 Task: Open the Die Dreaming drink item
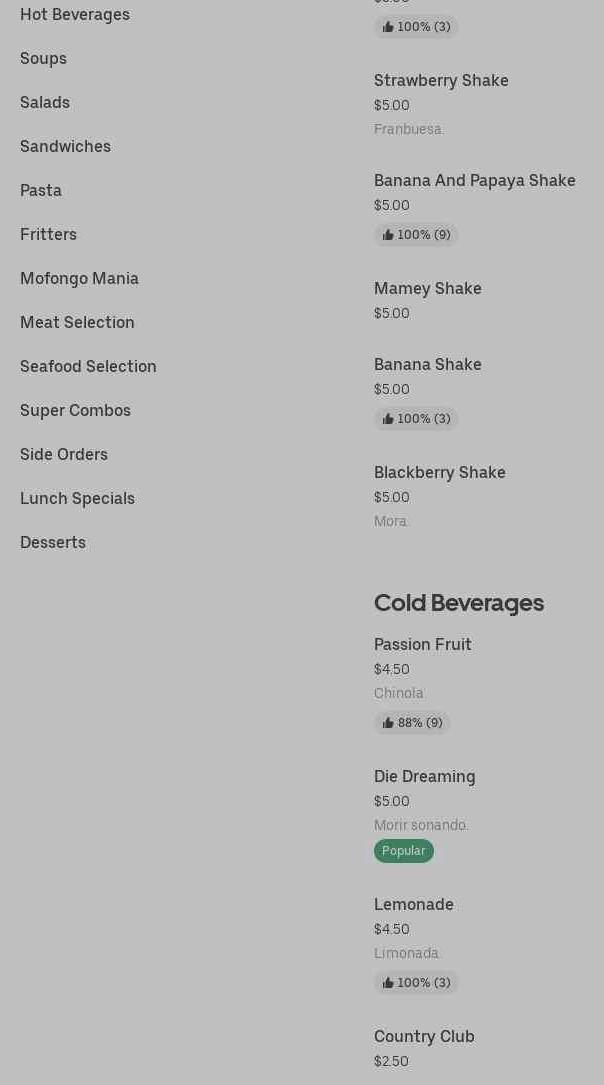424,776
